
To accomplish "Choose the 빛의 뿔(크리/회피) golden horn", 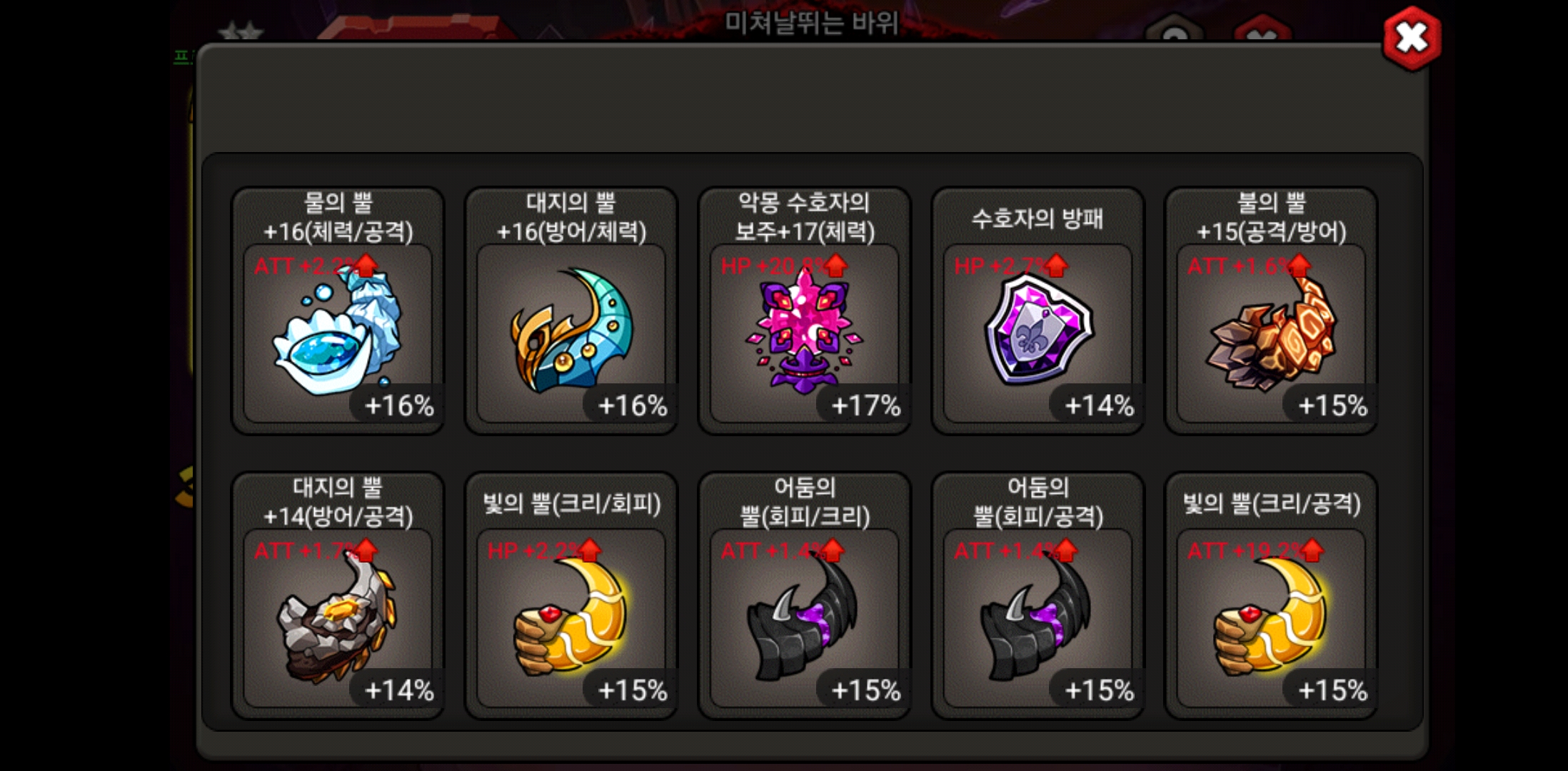I will [x=571, y=596].
